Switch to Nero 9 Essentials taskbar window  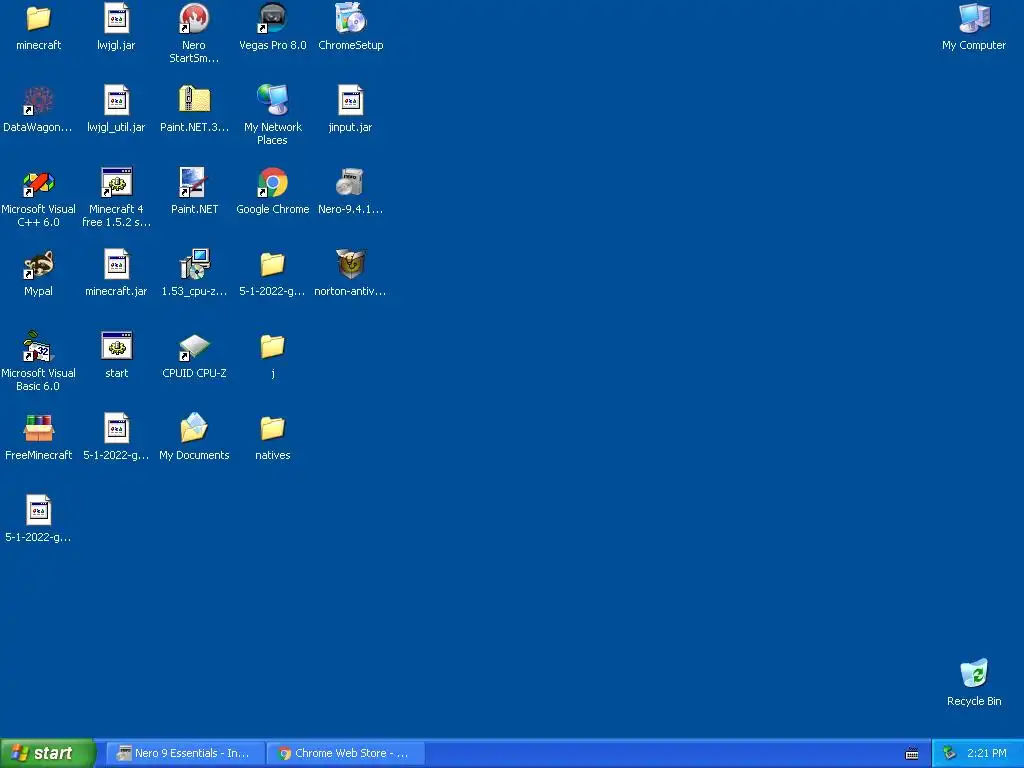185,754
